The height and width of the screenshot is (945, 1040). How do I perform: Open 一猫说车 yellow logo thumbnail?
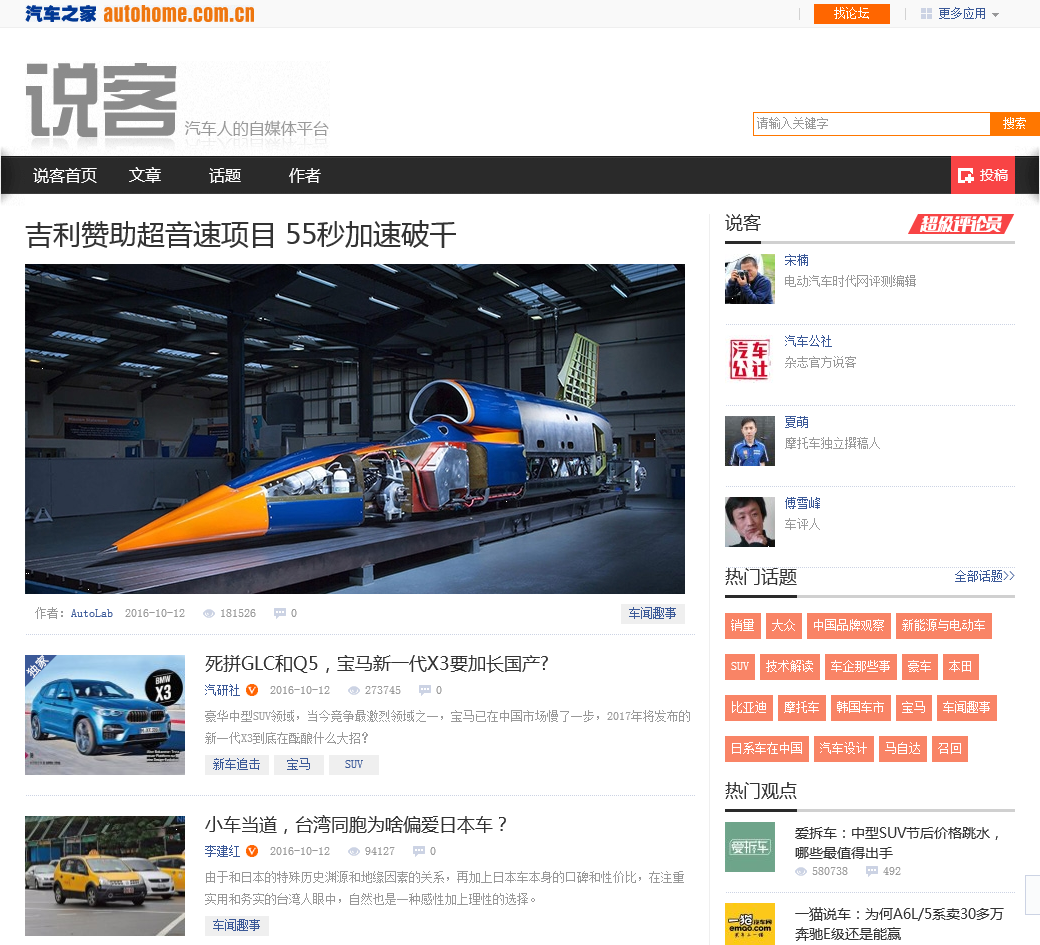[x=749, y=924]
